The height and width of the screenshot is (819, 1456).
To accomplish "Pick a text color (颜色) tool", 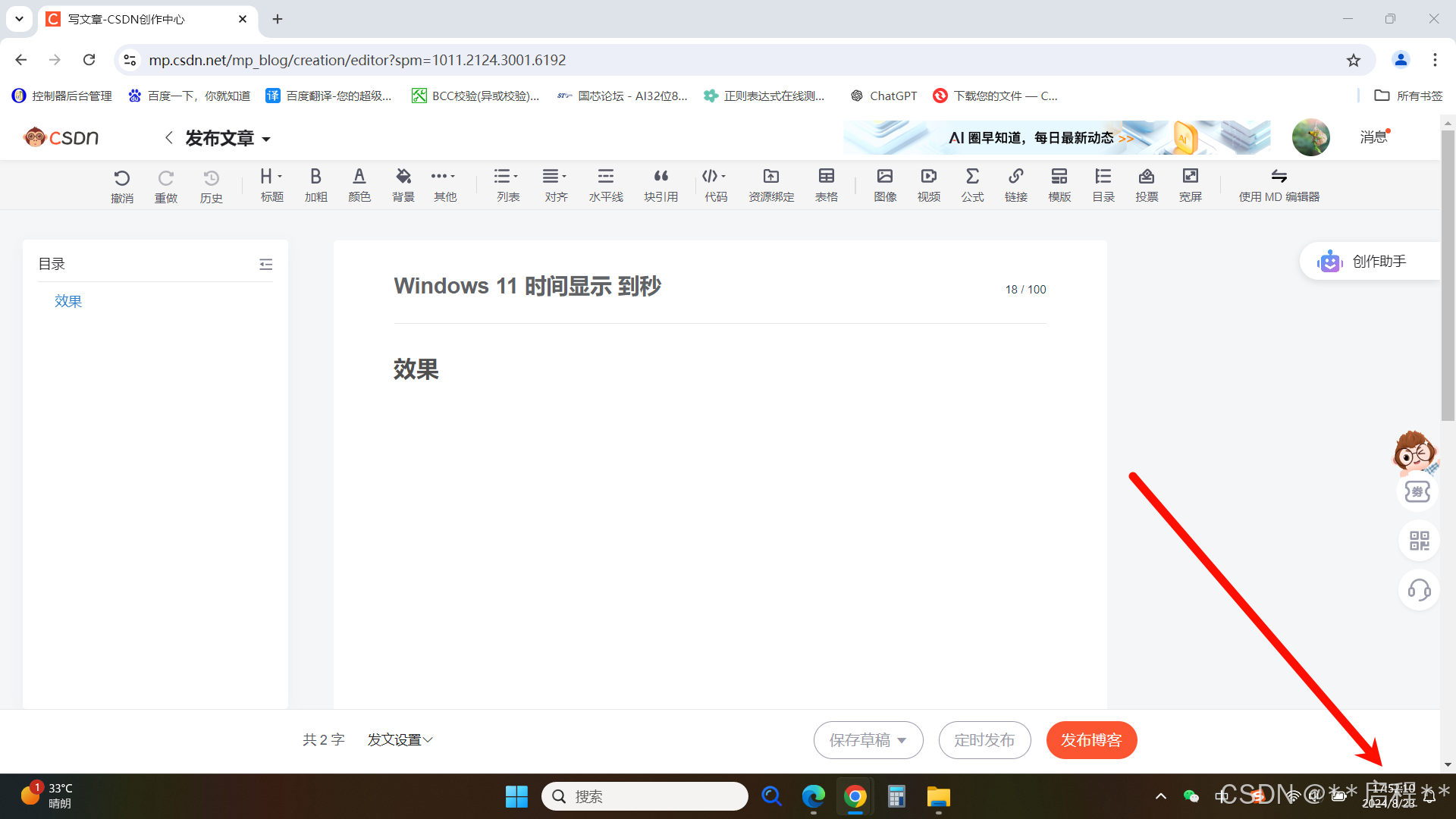I will 359,184.
